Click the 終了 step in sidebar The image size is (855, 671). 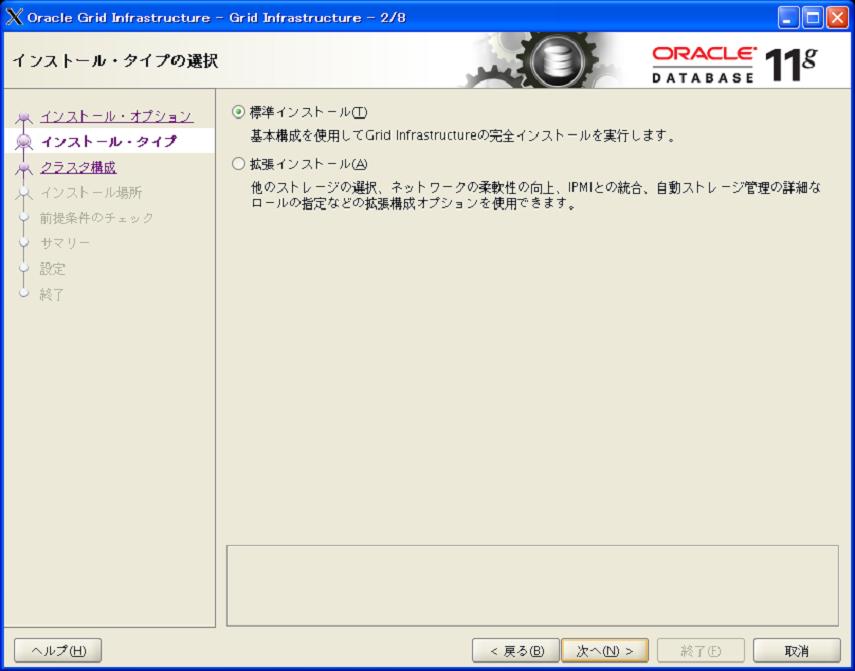[52, 294]
